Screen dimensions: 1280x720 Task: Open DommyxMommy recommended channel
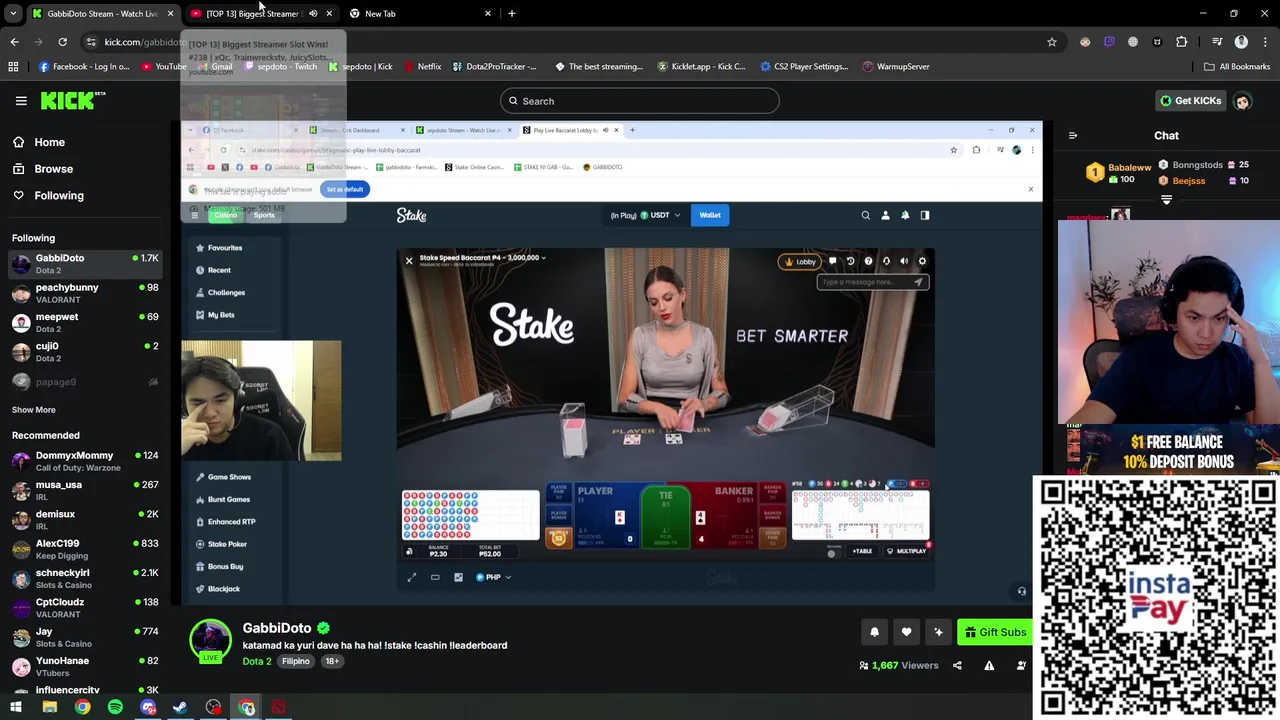(85, 461)
